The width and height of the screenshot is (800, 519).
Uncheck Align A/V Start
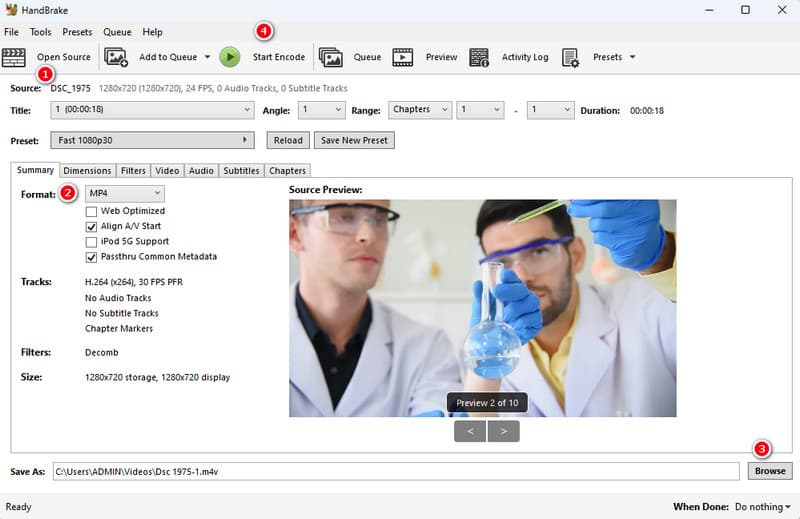pyautogui.click(x=92, y=226)
